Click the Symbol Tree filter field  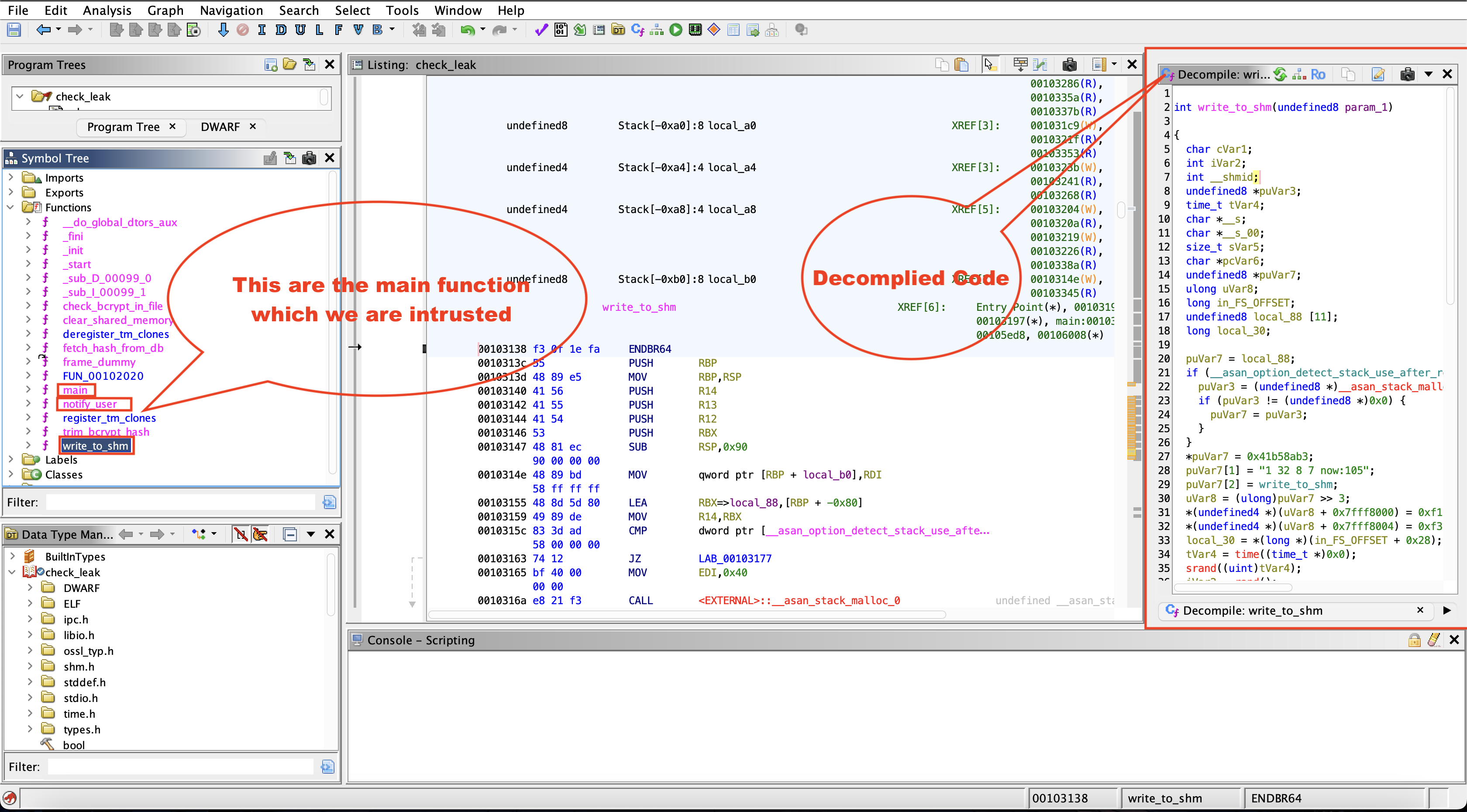click(x=181, y=502)
